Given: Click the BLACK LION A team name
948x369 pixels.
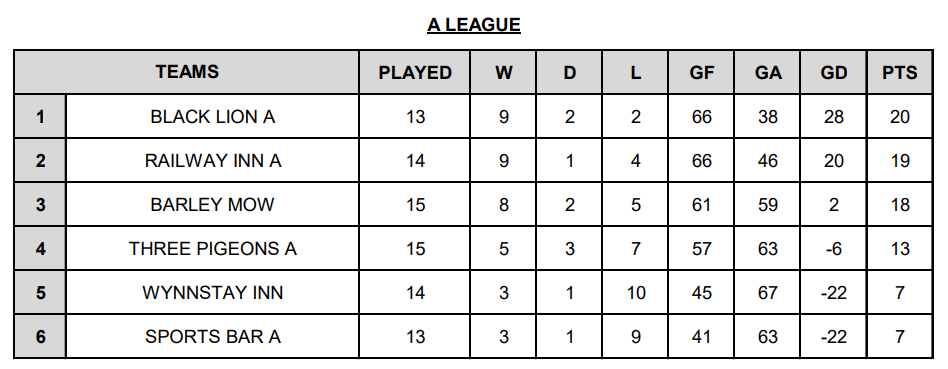Looking at the screenshot, I should tap(212, 116).
